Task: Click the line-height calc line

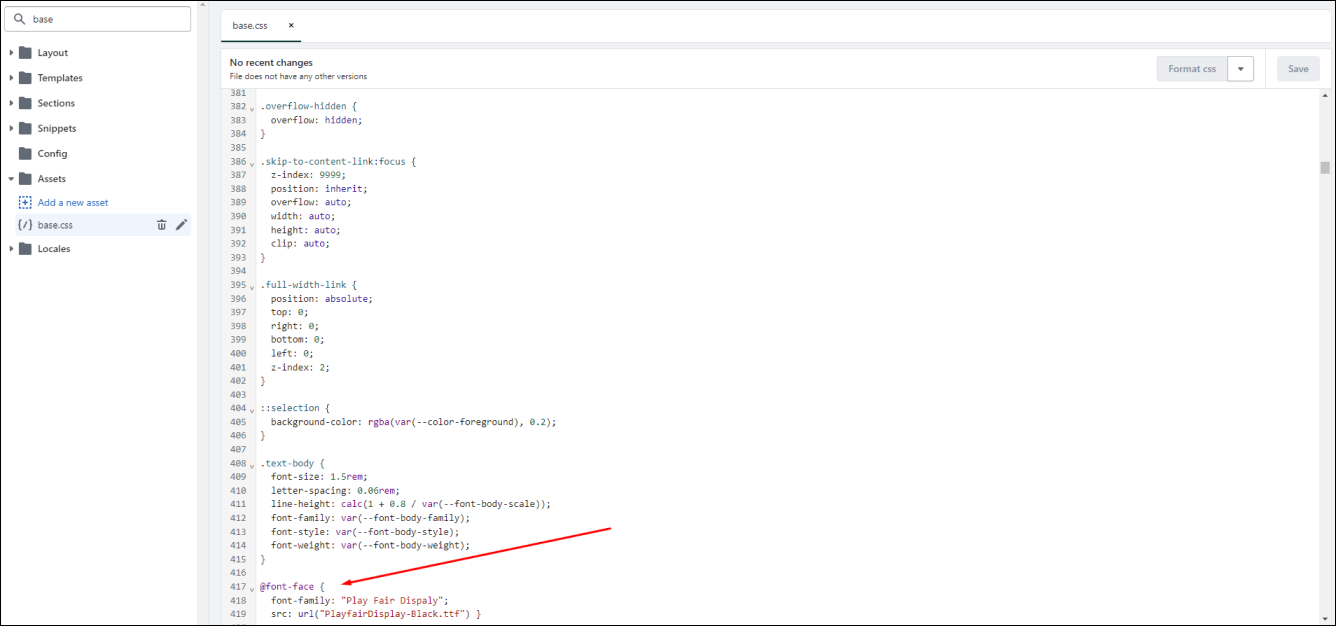Action: [411, 504]
